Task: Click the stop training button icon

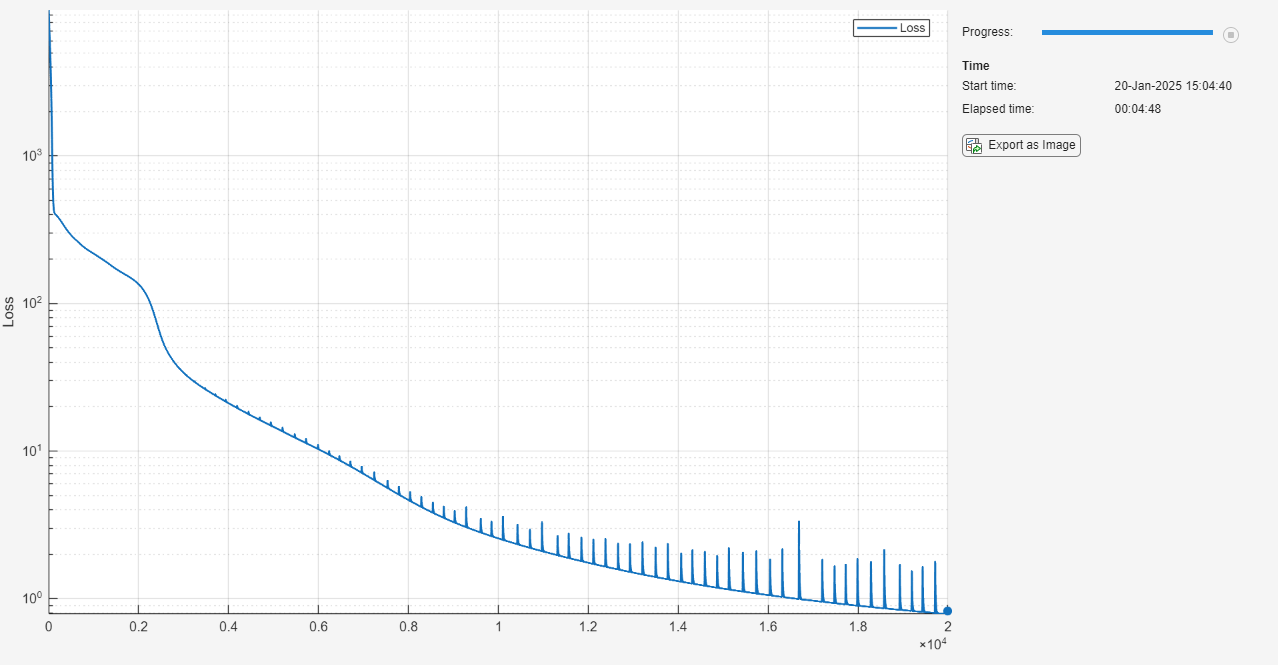Action: (1231, 35)
